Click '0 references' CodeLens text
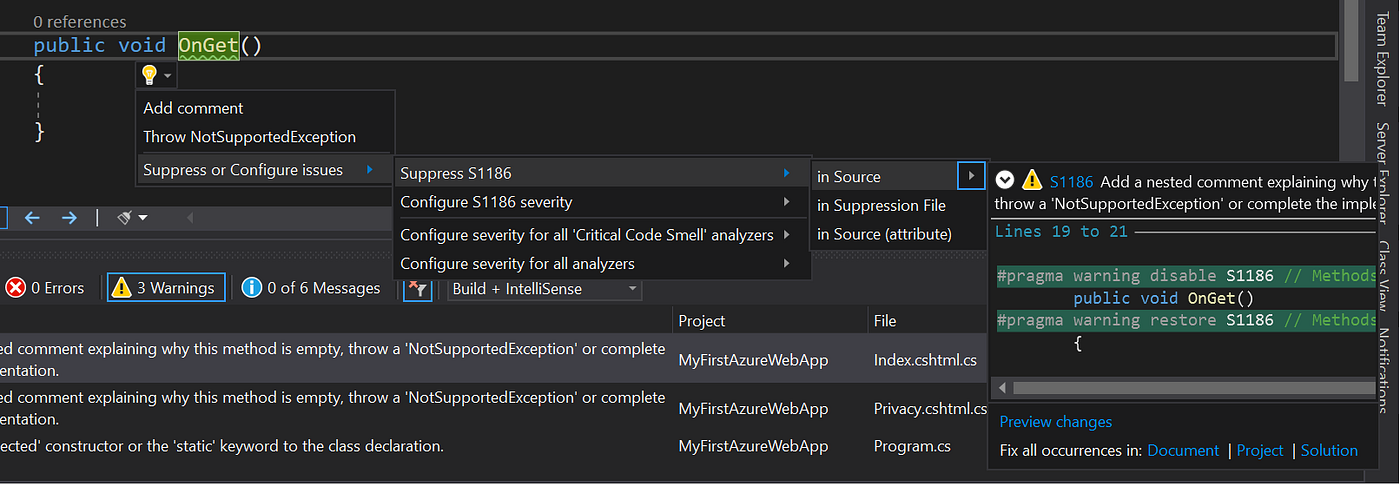Viewport: 1400px width, 485px height. point(80,21)
